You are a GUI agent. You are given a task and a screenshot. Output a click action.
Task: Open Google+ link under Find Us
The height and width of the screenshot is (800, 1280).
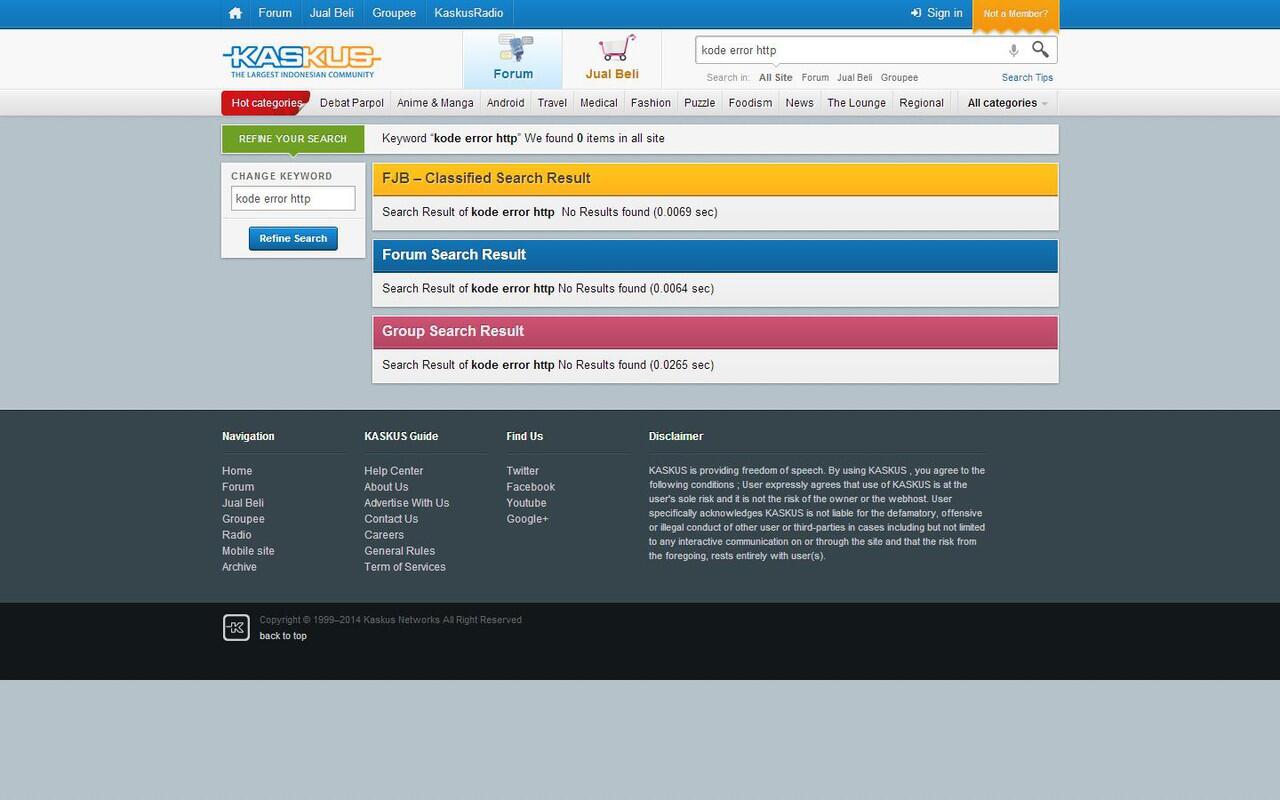(x=527, y=519)
